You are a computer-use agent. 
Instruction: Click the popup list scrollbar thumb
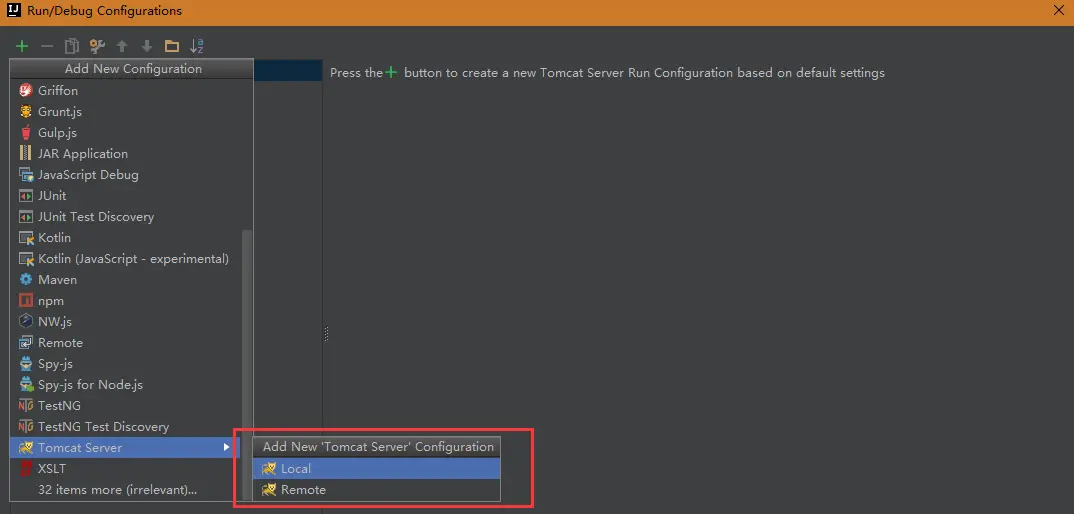[x=247, y=363]
